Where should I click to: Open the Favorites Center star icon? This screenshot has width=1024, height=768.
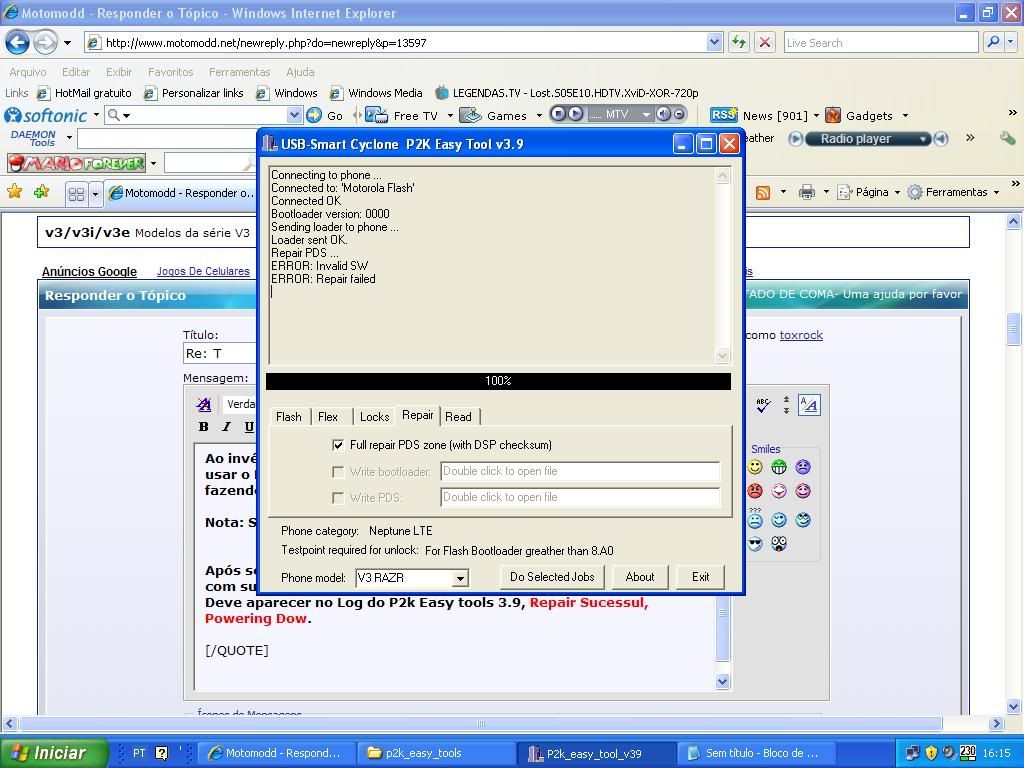coord(14,191)
